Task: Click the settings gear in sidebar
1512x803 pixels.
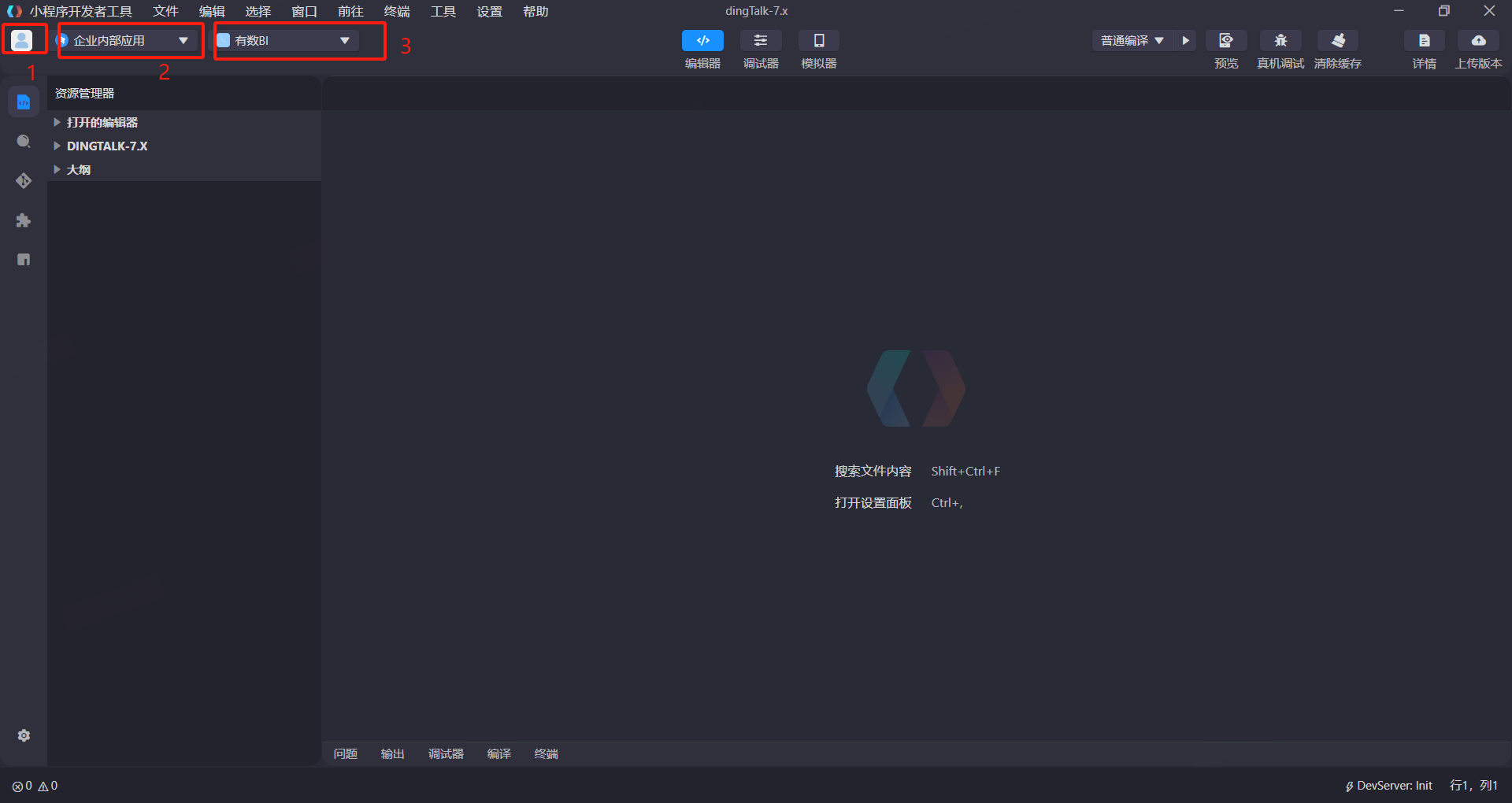Action: click(24, 735)
